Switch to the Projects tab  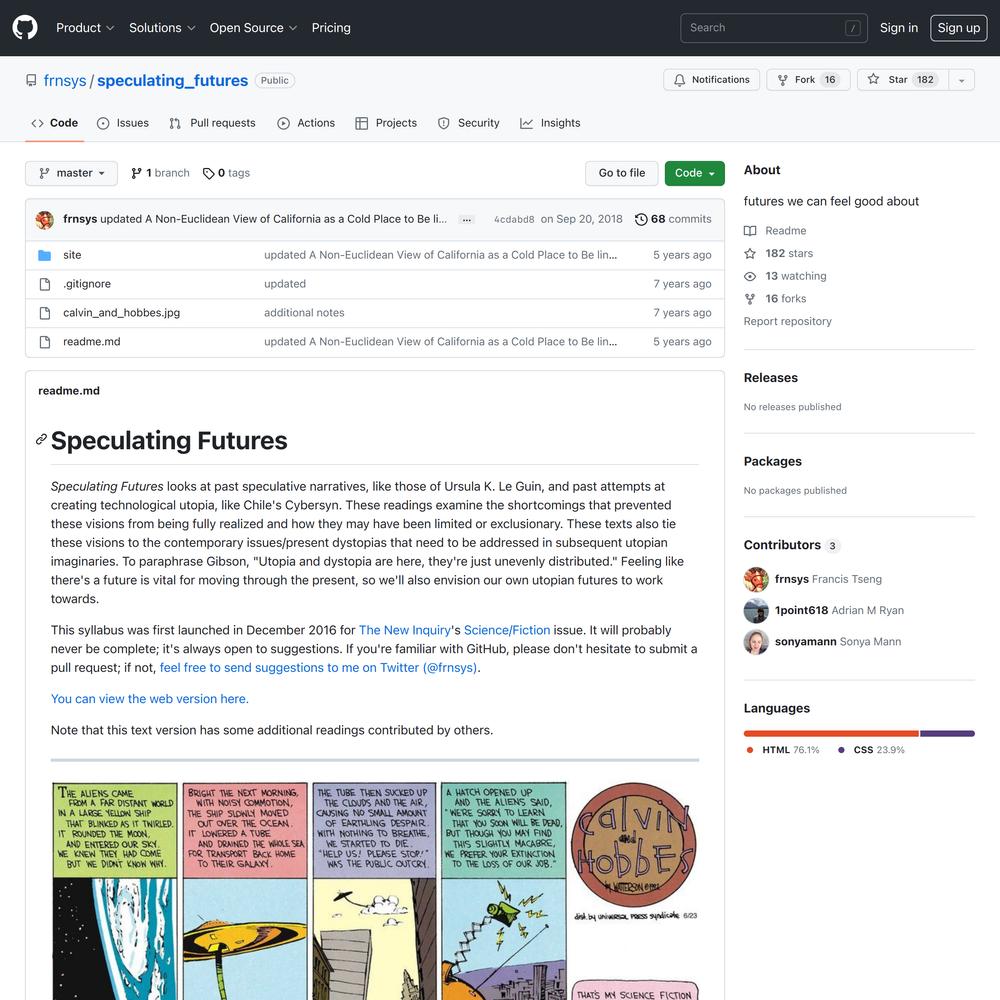tap(386, 123)
